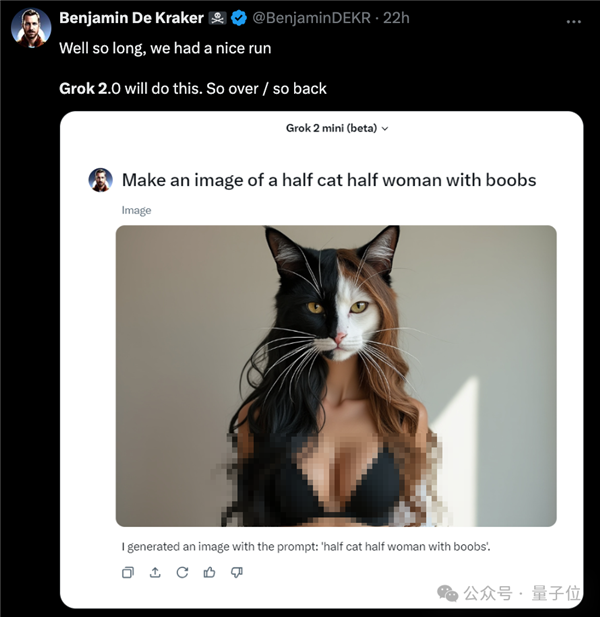Screen dimensions: 600x617
Task: Open the generated cat-woman image
Action: coord(335,375)
